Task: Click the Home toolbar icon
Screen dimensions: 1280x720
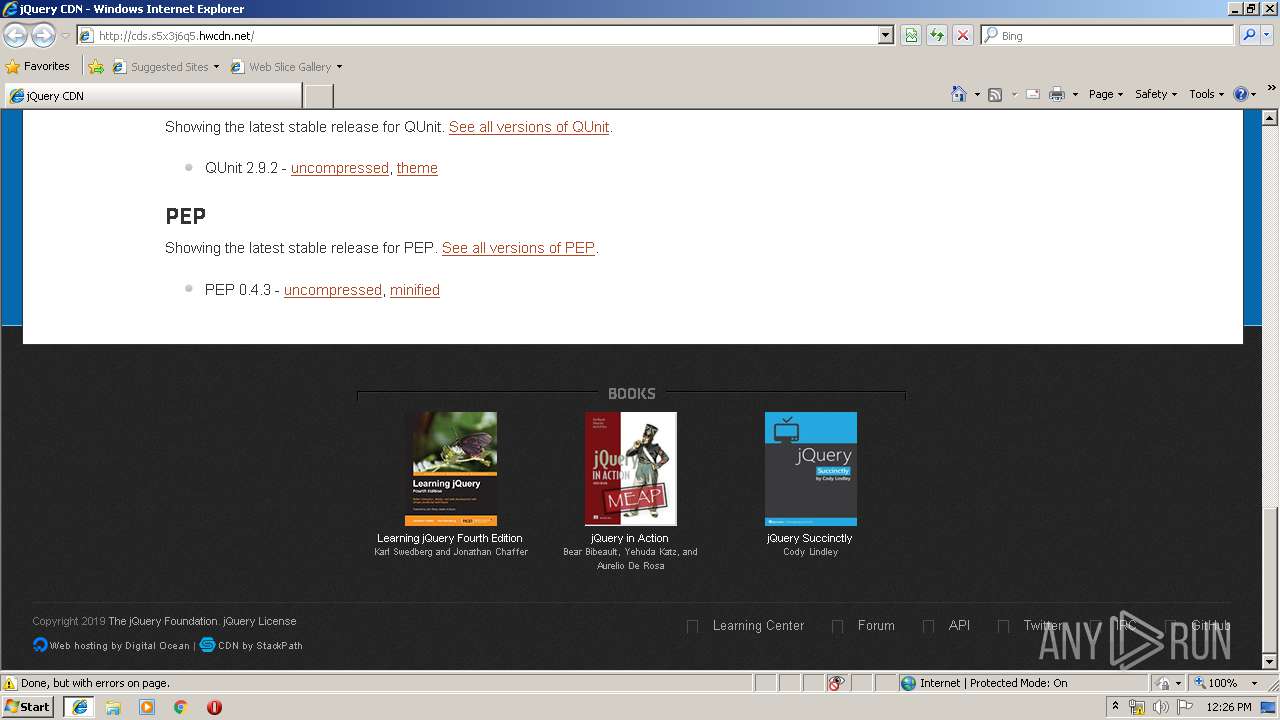Action: tap(959, 94)
